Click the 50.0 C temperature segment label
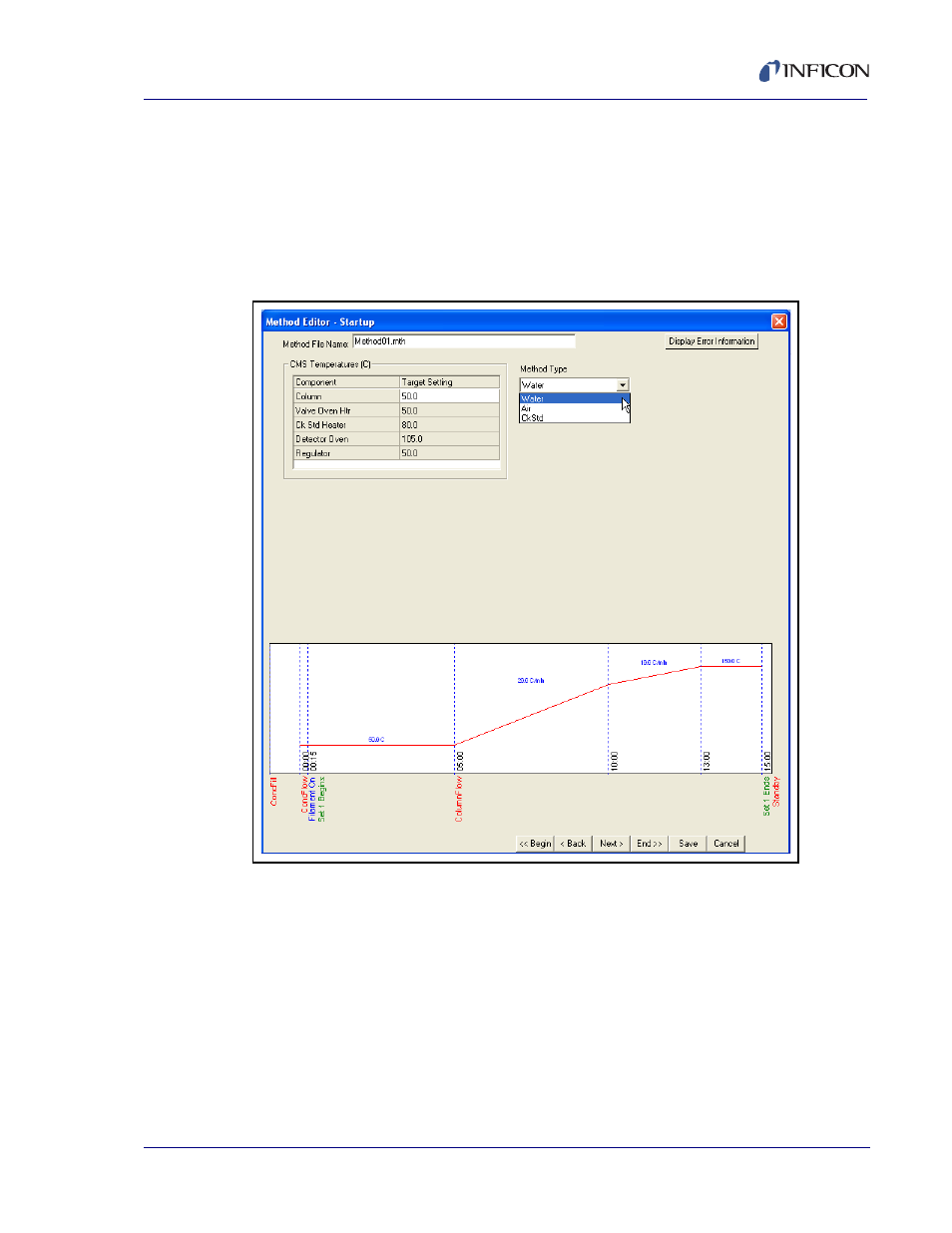The image size is (952, 1233). click(x=376, y=740)
